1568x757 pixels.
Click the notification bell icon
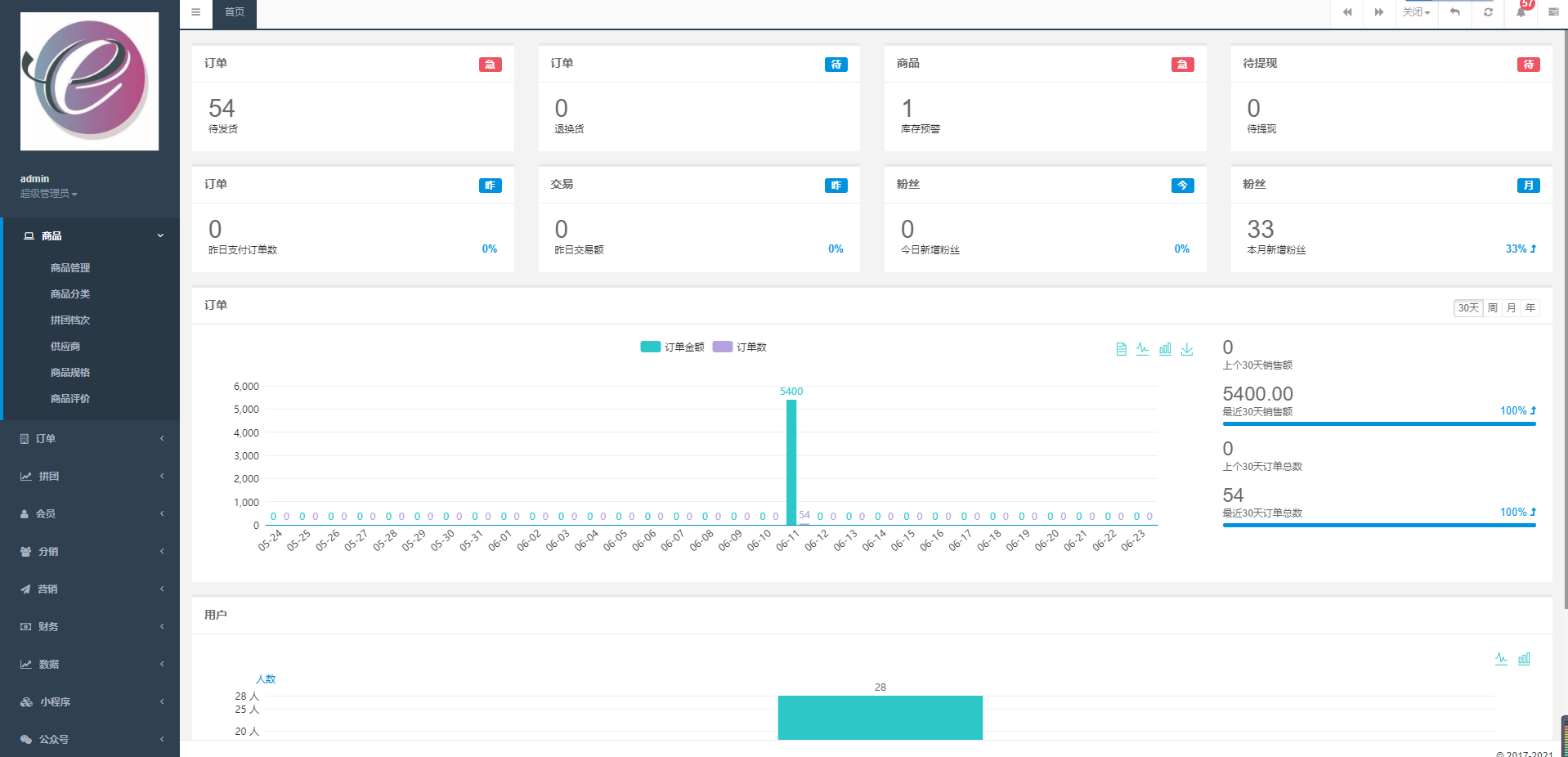click(1521, 12)
